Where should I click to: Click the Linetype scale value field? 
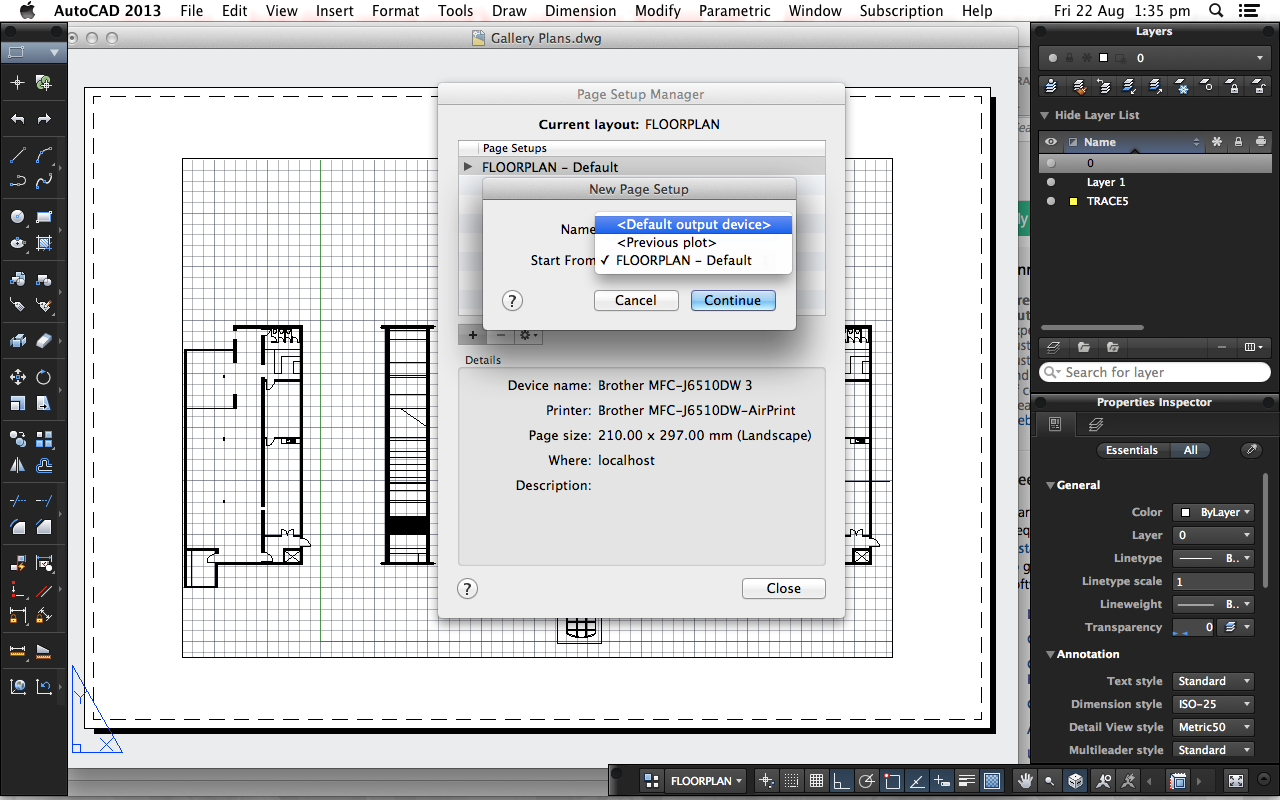[x=1212, y=581]
